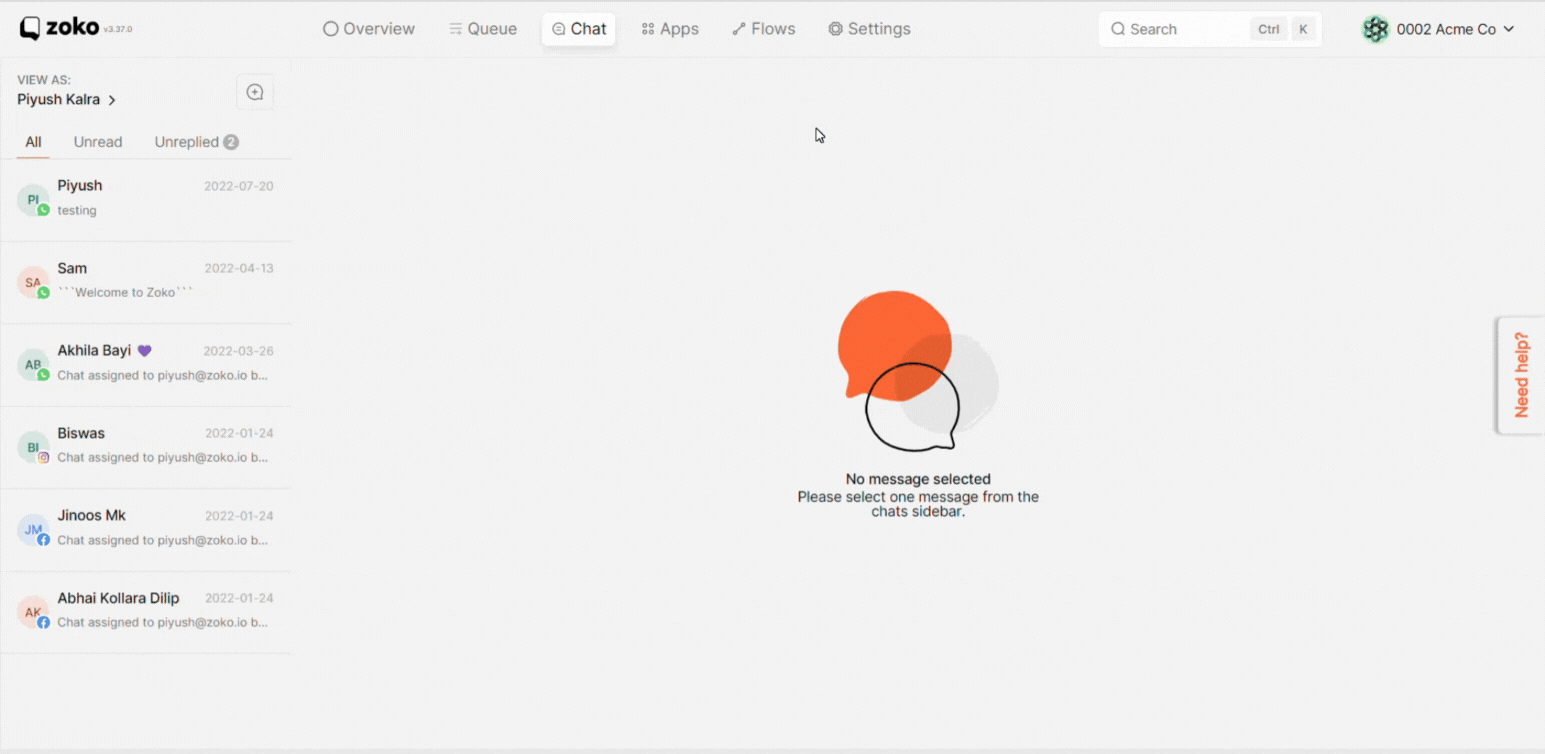Open the Apps tab

(x=670, y=29)
